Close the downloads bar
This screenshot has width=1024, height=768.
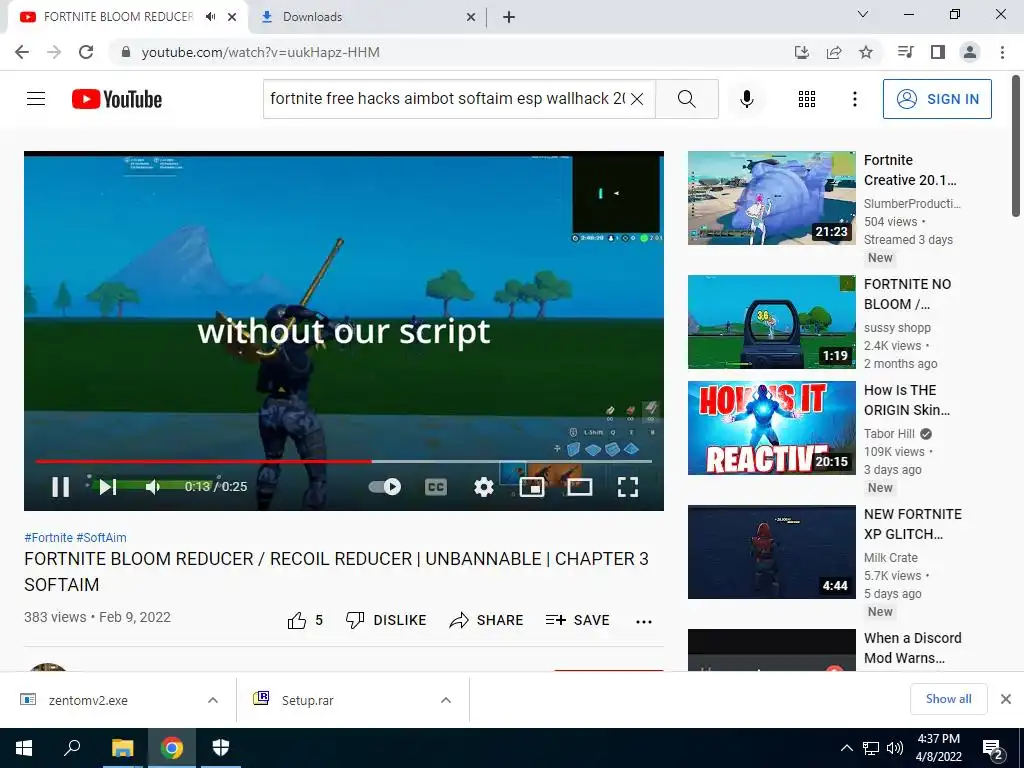coord(1006,699)
